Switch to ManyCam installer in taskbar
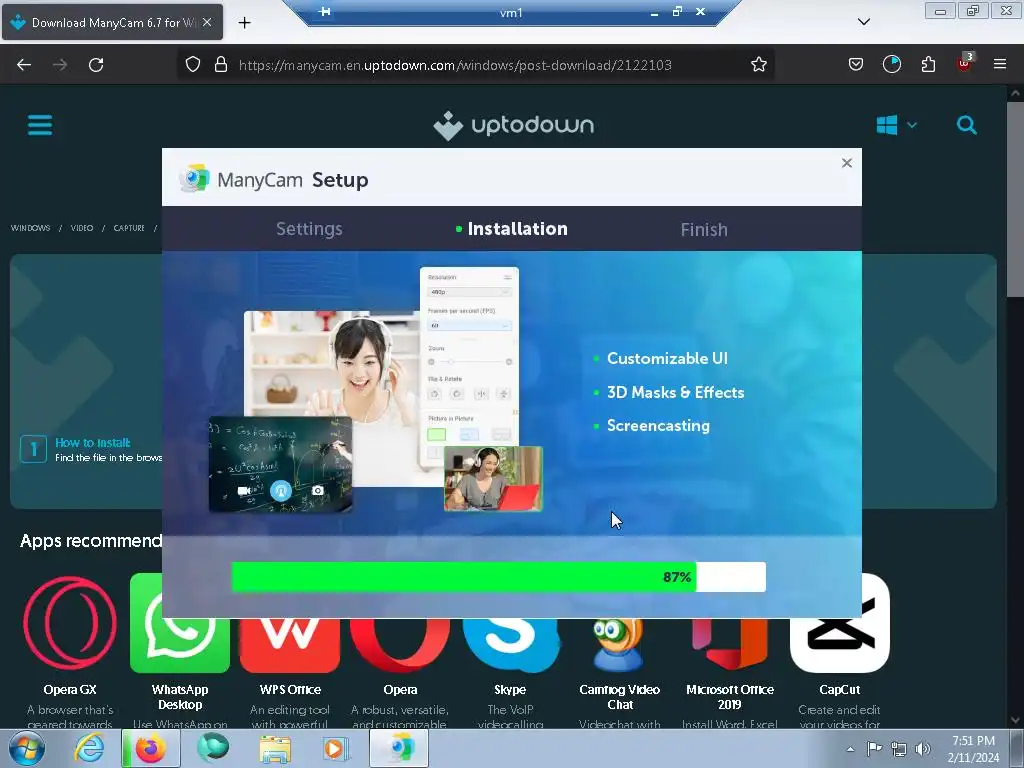The height and width of the screenshot is (768, 1024). click(399, 748)
